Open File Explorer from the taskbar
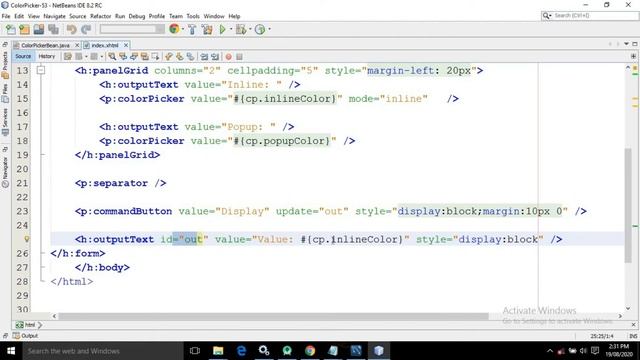Image resolution: width=640 pixels, height=360 pixels. point(218,351)
